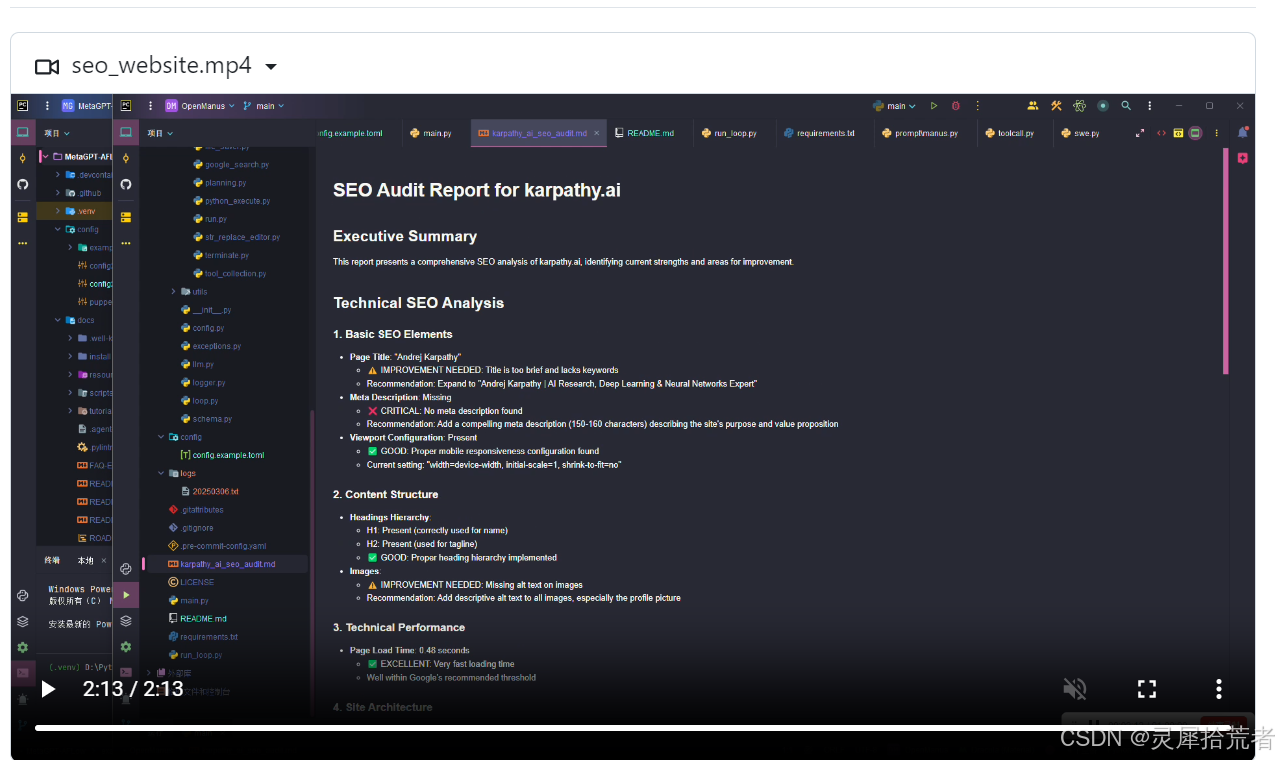The height and width of the screenshot is (760, 1279).
Task: Open terminate.py in the project tree
Action: click(220, 256)
